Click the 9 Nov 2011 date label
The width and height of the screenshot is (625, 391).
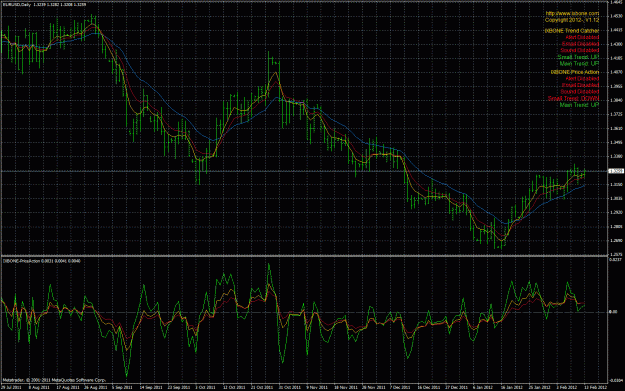tap(317, 387)
